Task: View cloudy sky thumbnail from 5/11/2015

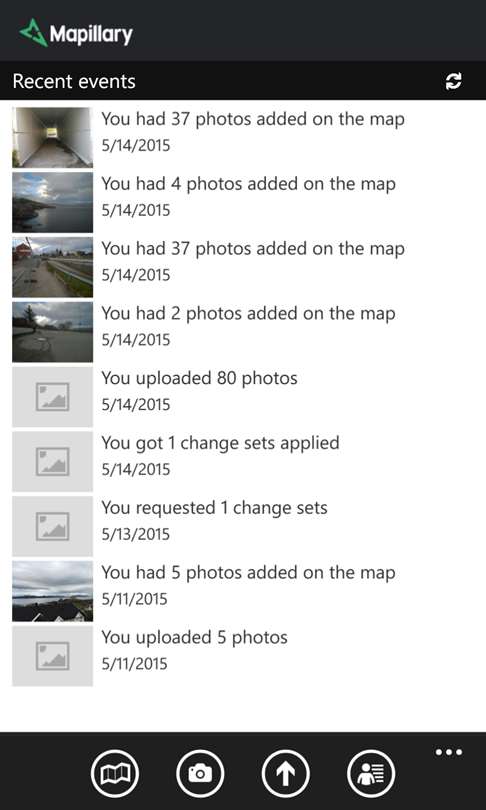Action: [53, 591]
